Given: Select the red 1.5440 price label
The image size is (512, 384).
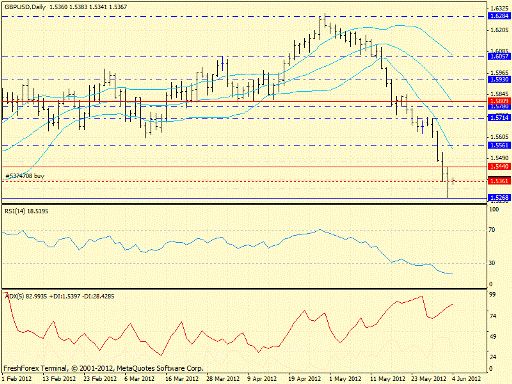Looking at the screenshot, I should [499, 166].
